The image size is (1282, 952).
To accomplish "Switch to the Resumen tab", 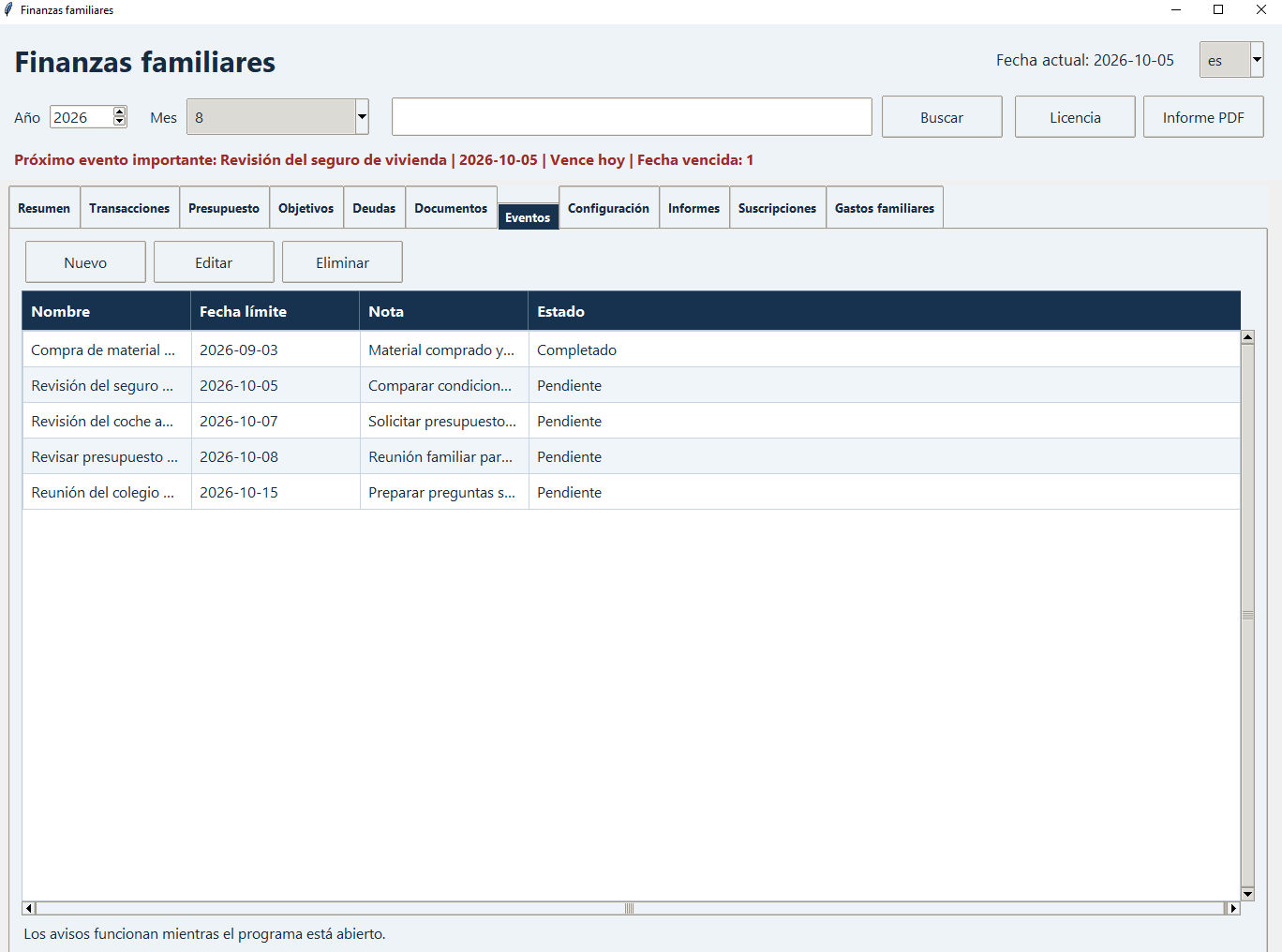I will [x=44, y=208].
